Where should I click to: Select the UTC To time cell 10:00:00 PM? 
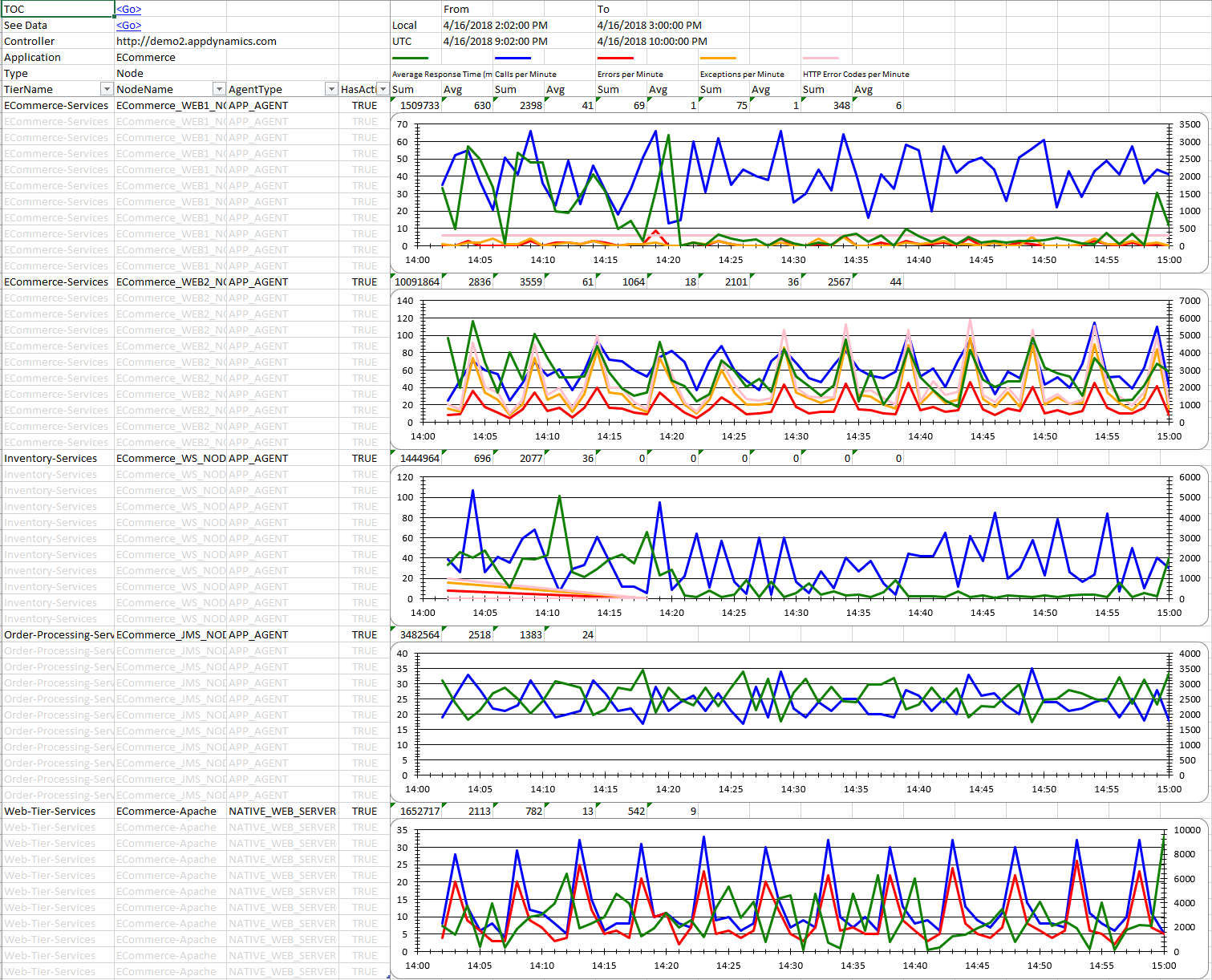[x=652, y=42]
